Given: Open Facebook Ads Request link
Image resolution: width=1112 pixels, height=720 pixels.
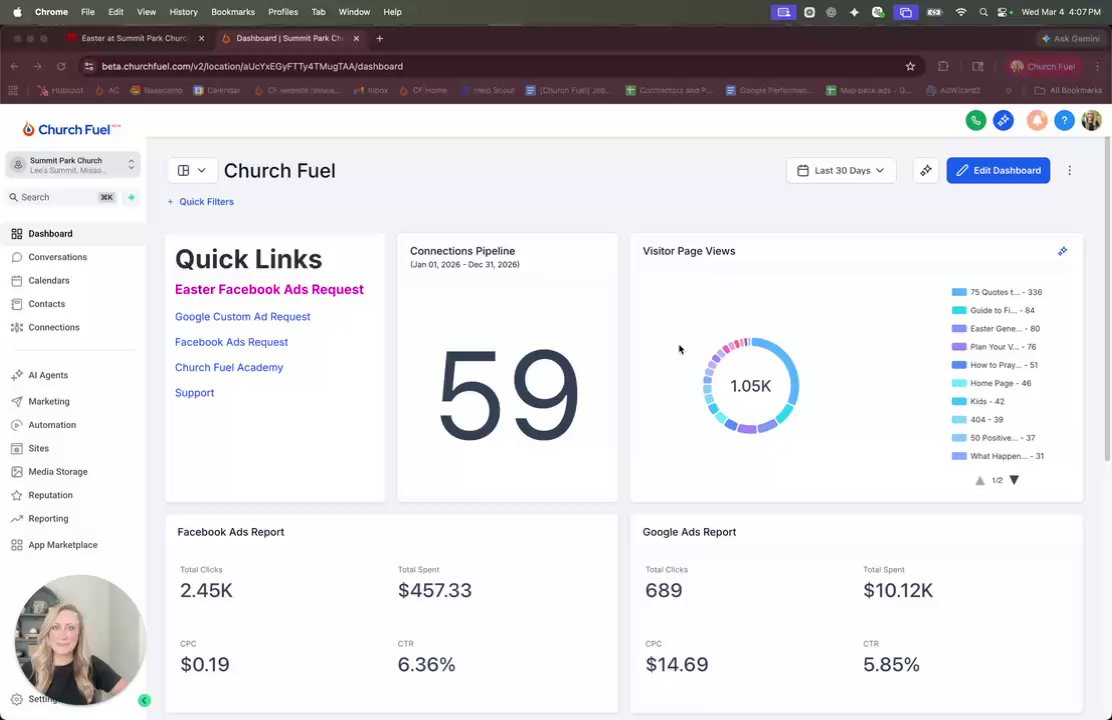Looking at the screenshot, I should tap(231, 342).
